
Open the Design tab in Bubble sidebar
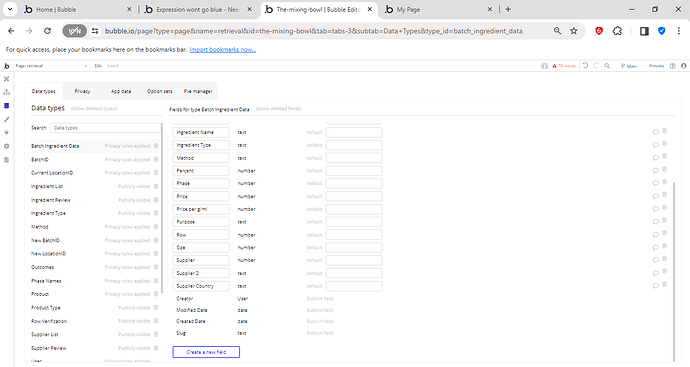(6, 79)
